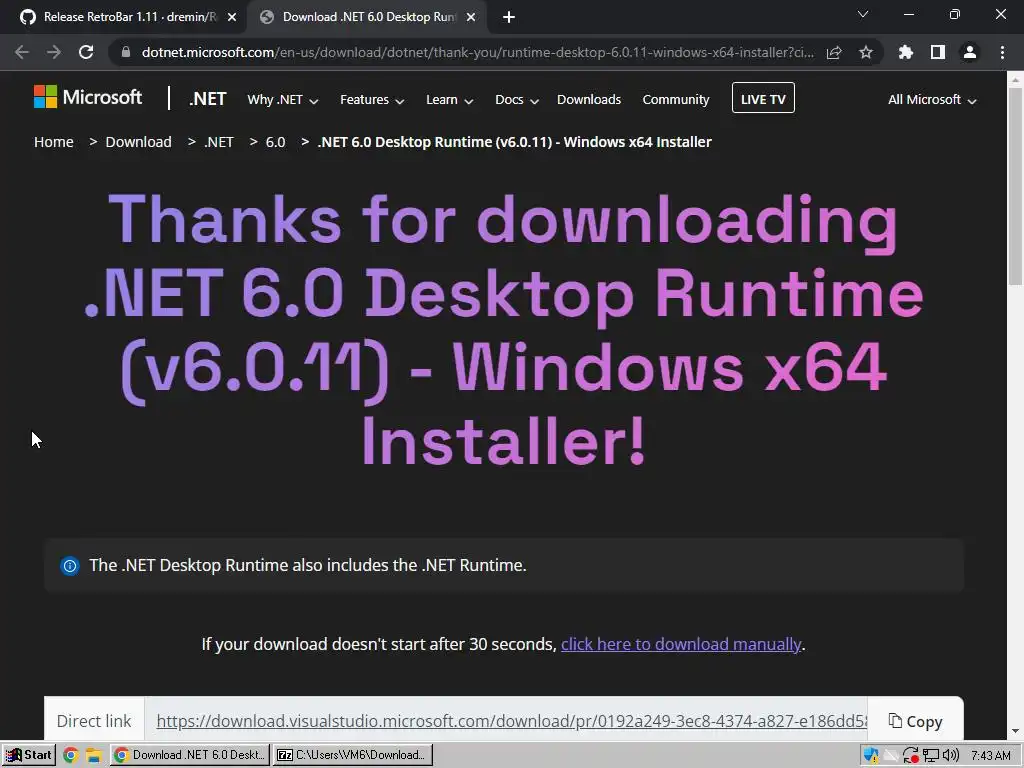This screenshot has height=768, width=1024.
Task: Switch to 7-Zip C:\Users\VM6\Download taskbar button
Action: [353, 755]
